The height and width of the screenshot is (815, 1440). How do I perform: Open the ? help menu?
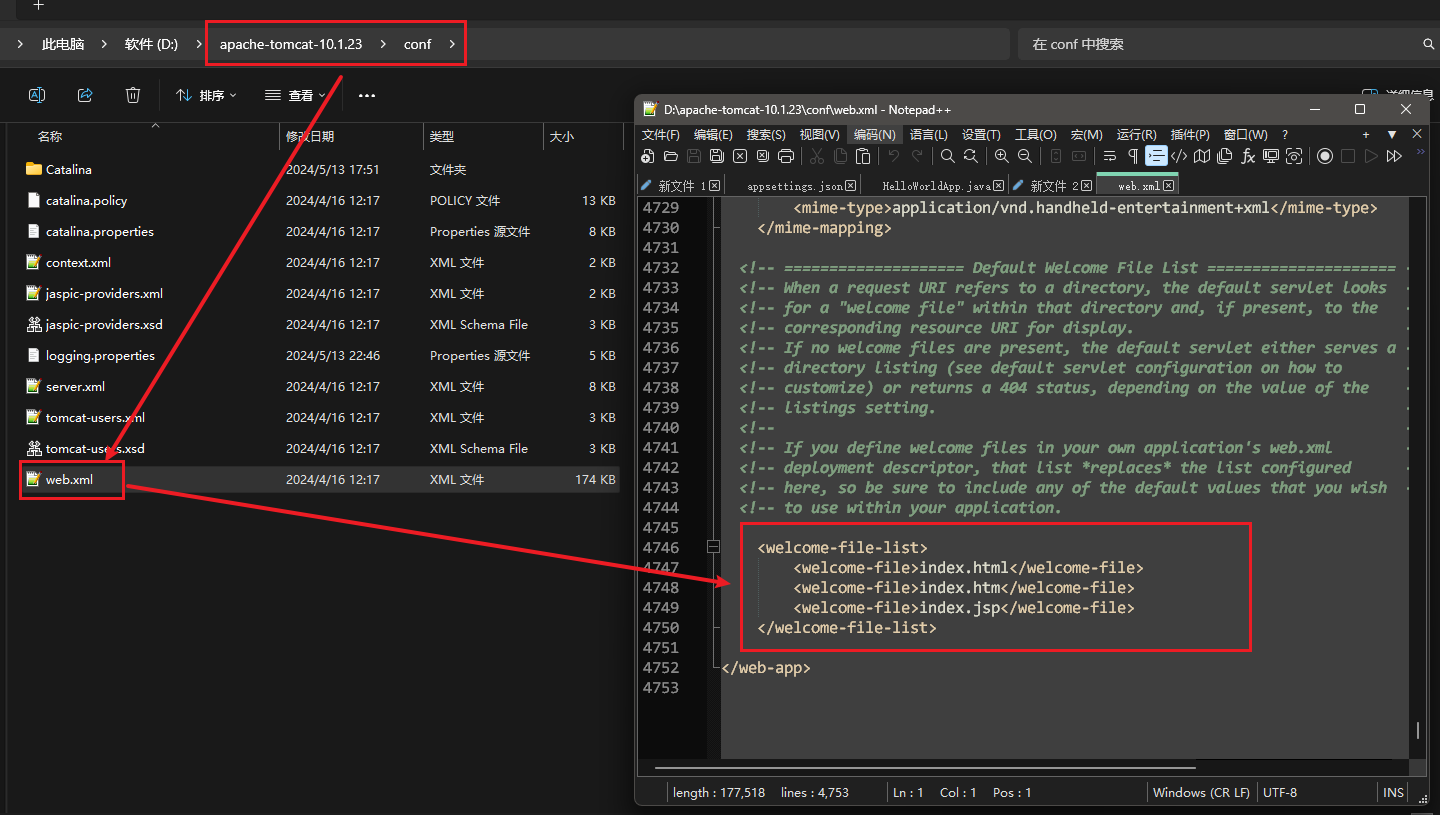click(1285, 135)
